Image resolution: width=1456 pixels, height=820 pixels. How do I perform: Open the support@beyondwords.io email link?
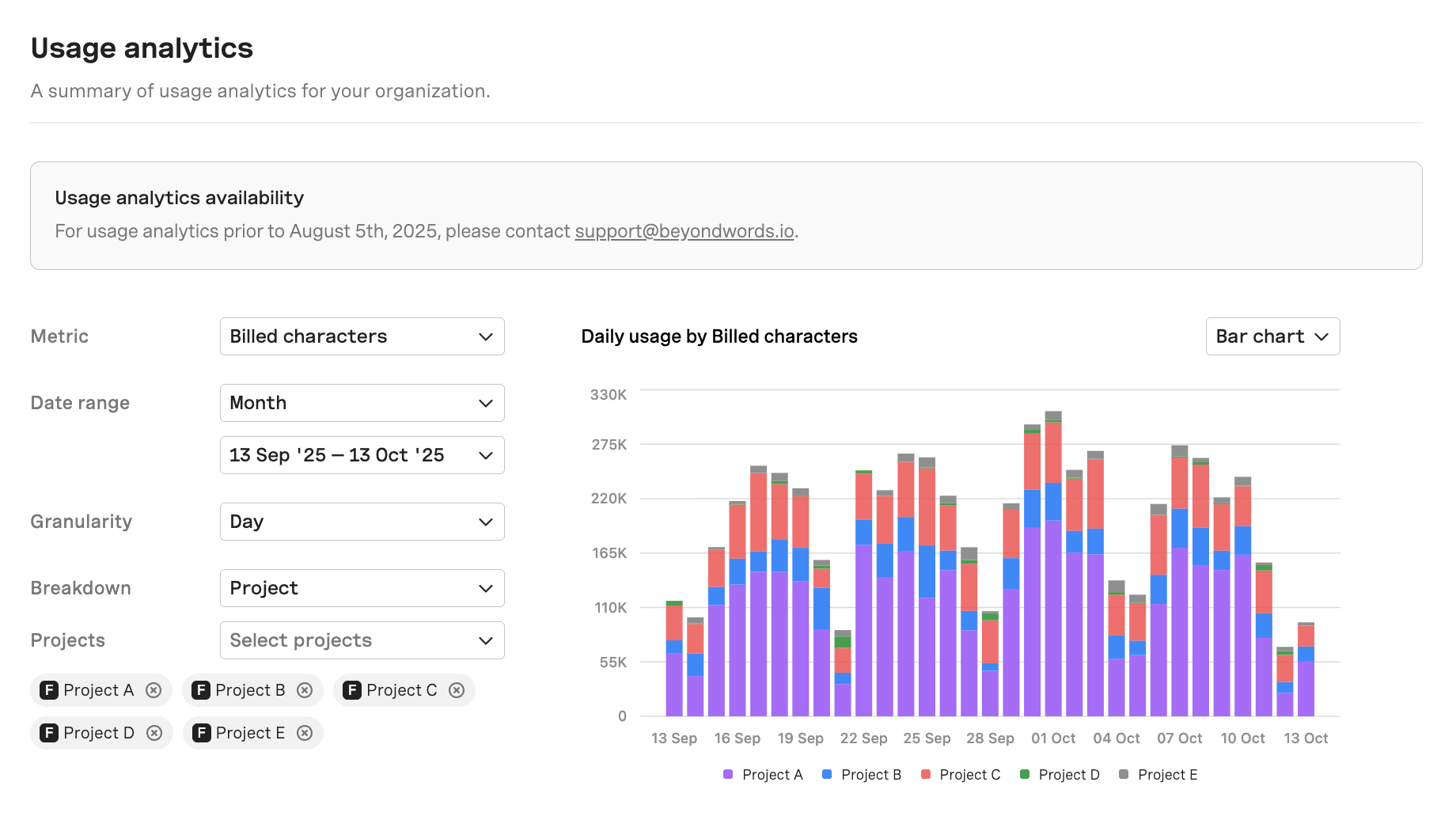pyautogui.click(x=684, y=231)
